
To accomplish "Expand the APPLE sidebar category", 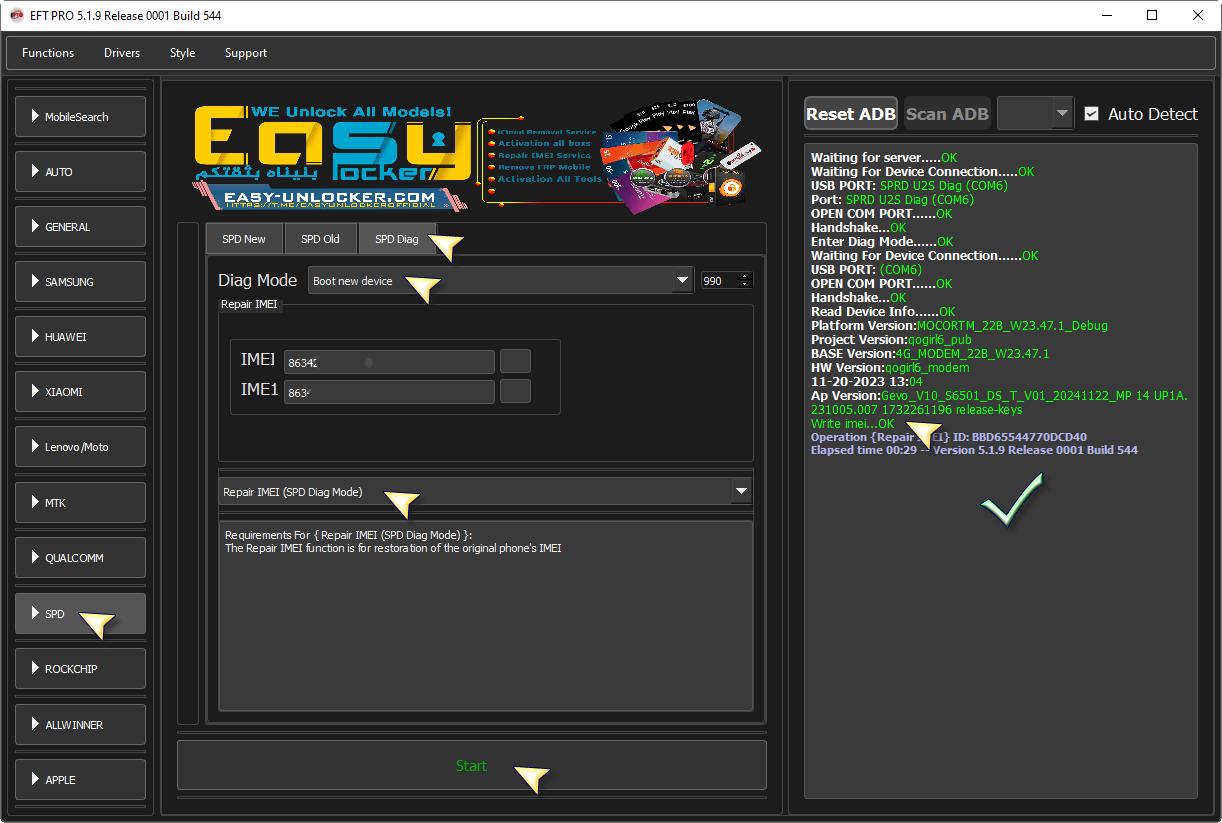I will (80, 780).
